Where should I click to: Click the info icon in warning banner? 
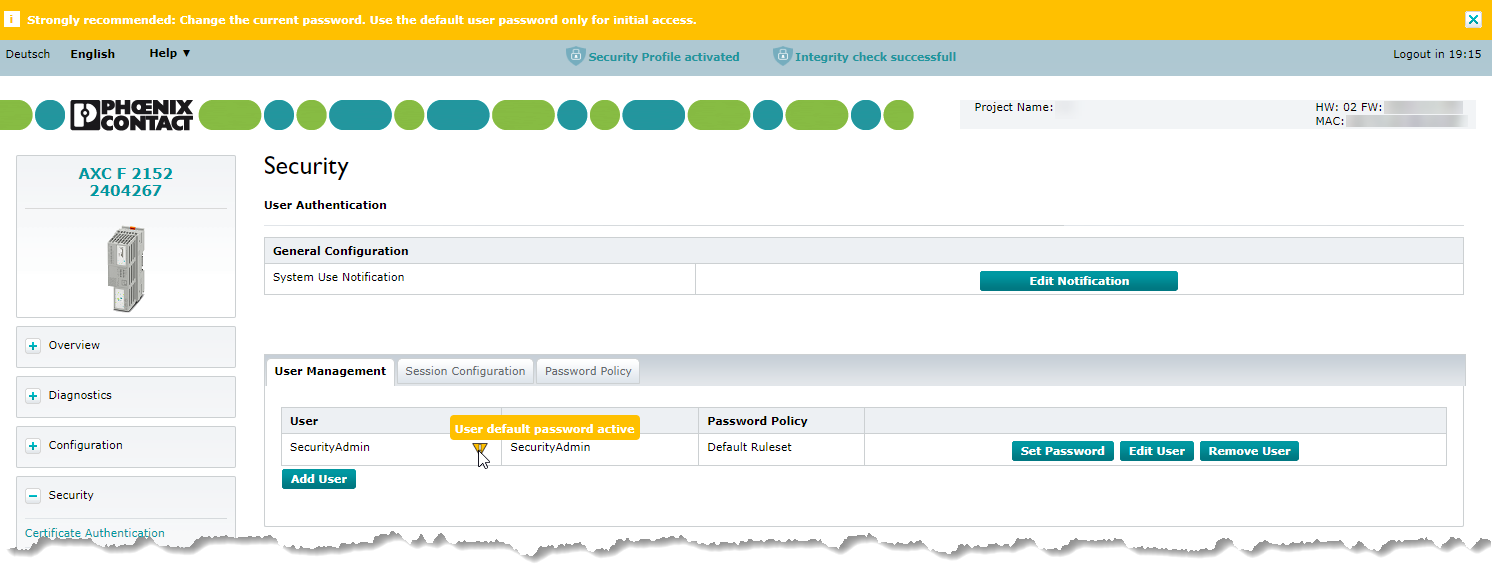tap(13, 19)
